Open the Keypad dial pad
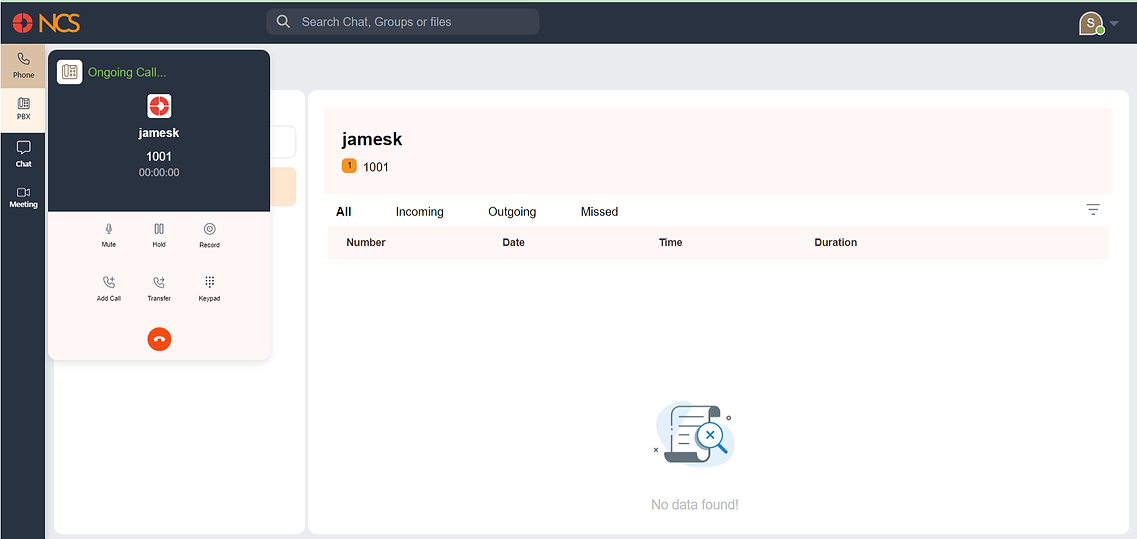 pos(210,289)
